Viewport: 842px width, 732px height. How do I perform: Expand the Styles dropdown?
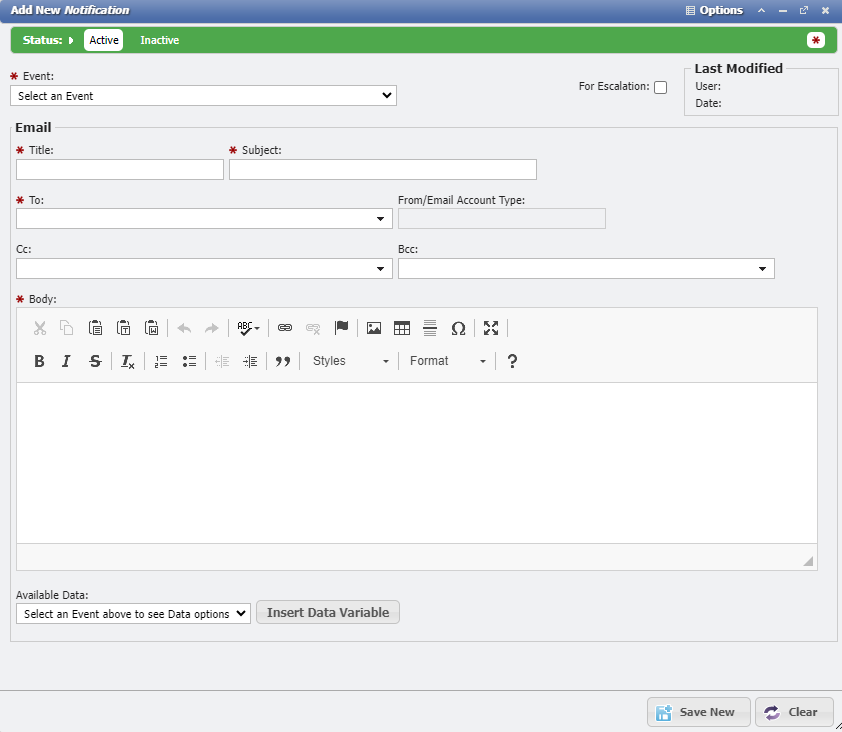pos(350,361)
